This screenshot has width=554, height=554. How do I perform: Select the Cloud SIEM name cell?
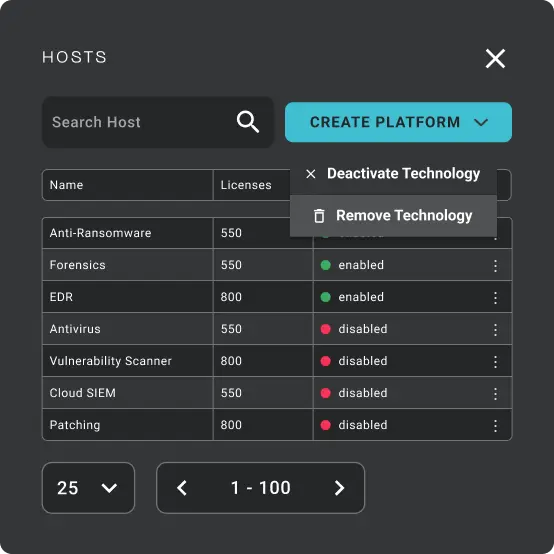(x=128, y=393)
